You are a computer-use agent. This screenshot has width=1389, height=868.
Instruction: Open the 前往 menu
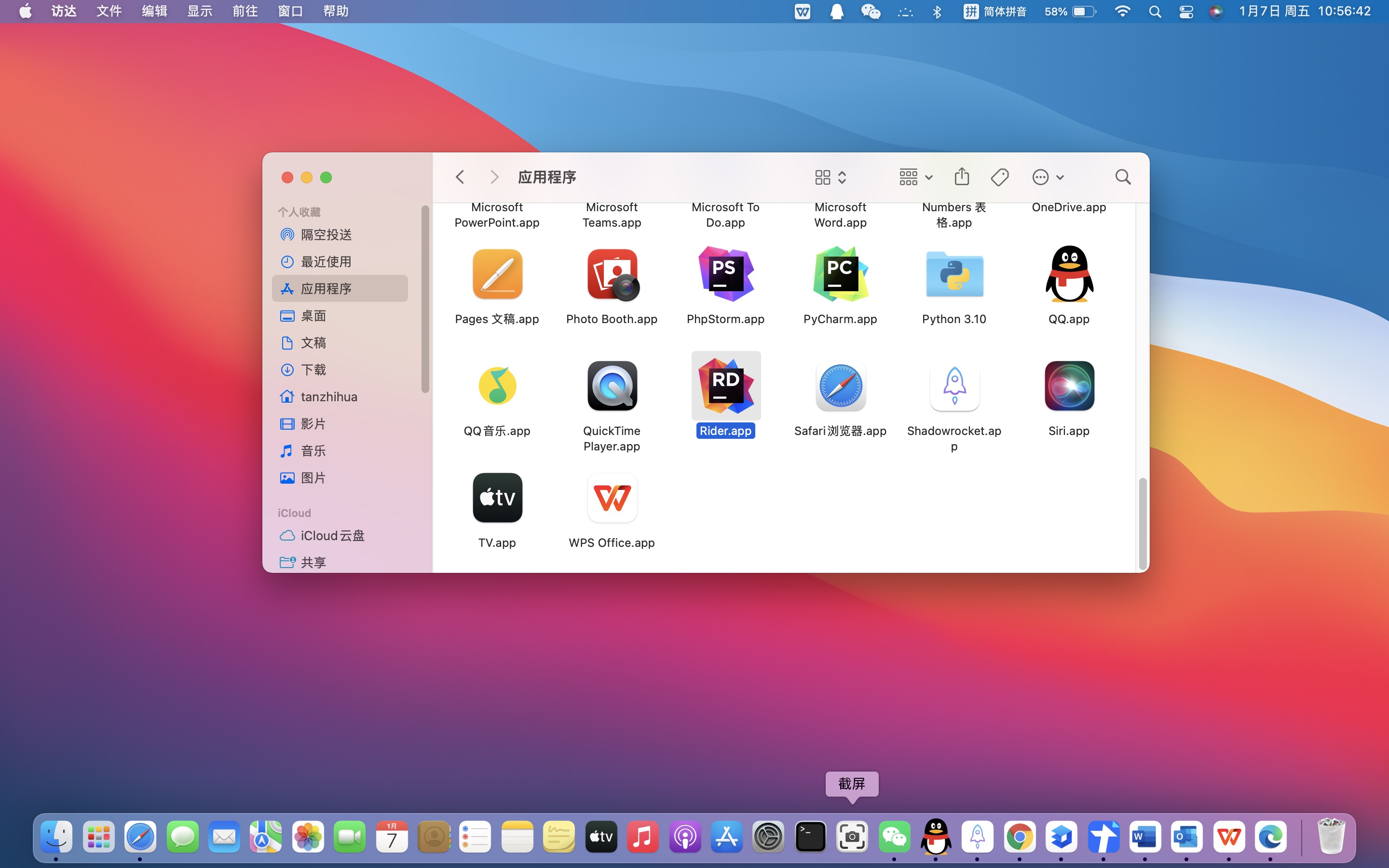pyautogui.click(x=245, y=12)
